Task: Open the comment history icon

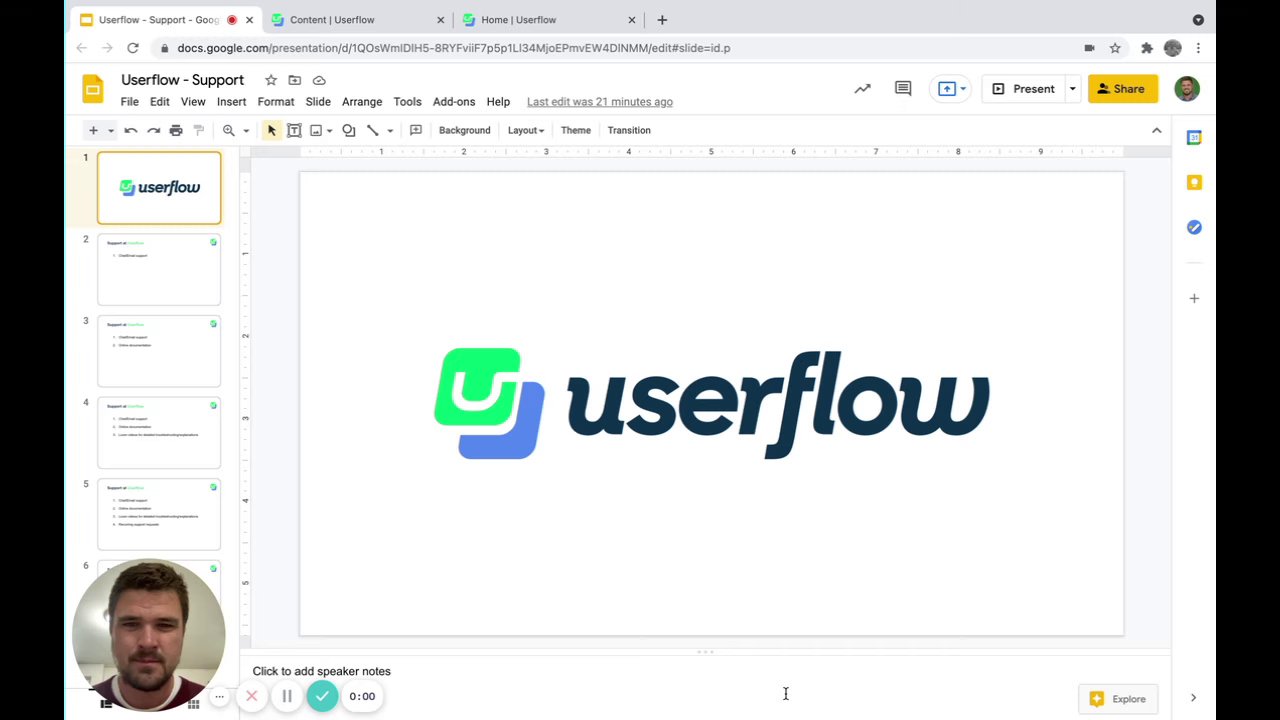Action: click(x=903, y=89)
